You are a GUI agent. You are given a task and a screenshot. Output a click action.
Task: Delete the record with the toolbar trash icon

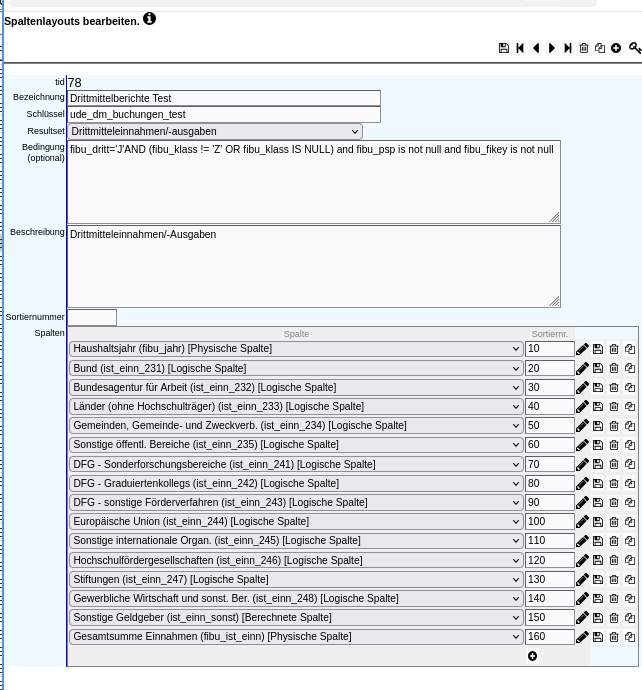584,48
